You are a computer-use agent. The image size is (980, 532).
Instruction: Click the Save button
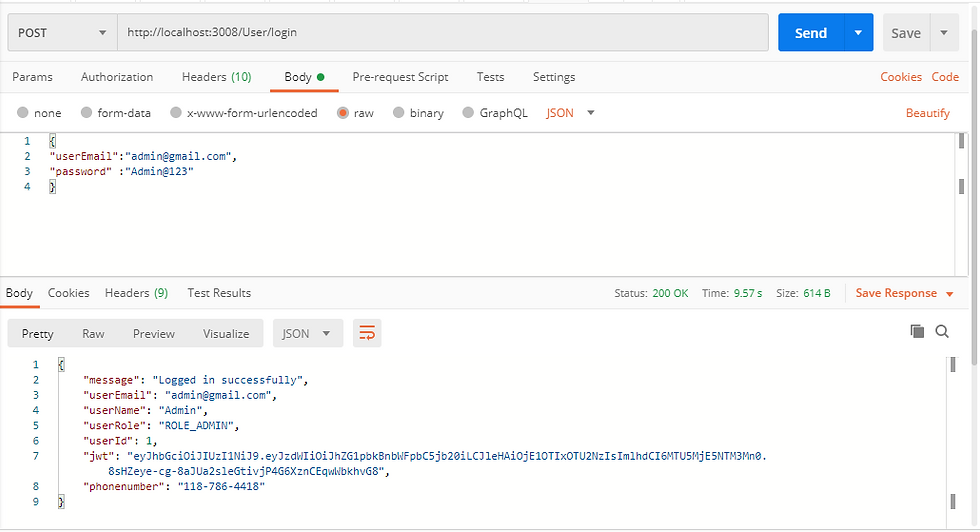pos(906,33)
